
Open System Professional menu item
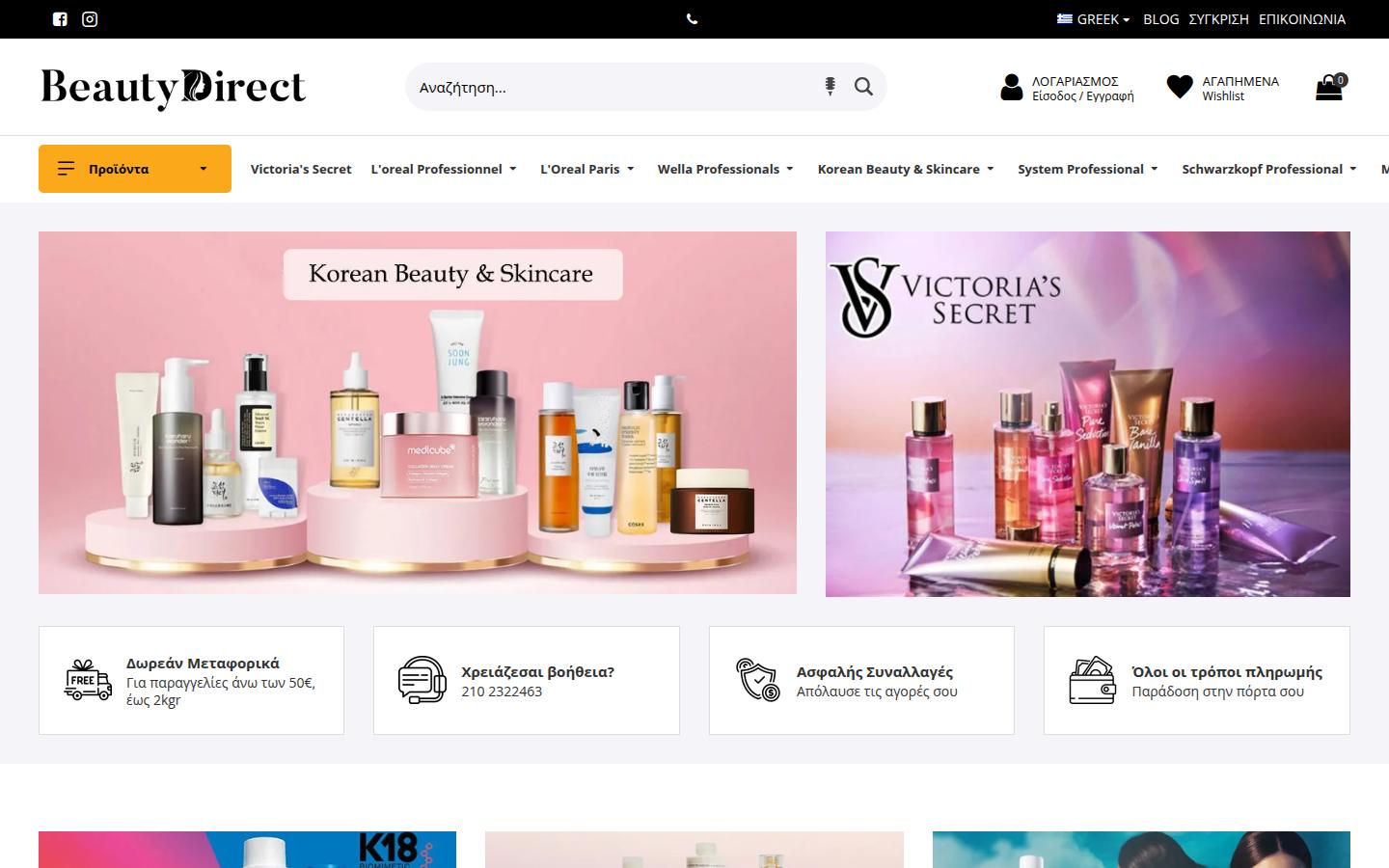[x=1080, y=169]
